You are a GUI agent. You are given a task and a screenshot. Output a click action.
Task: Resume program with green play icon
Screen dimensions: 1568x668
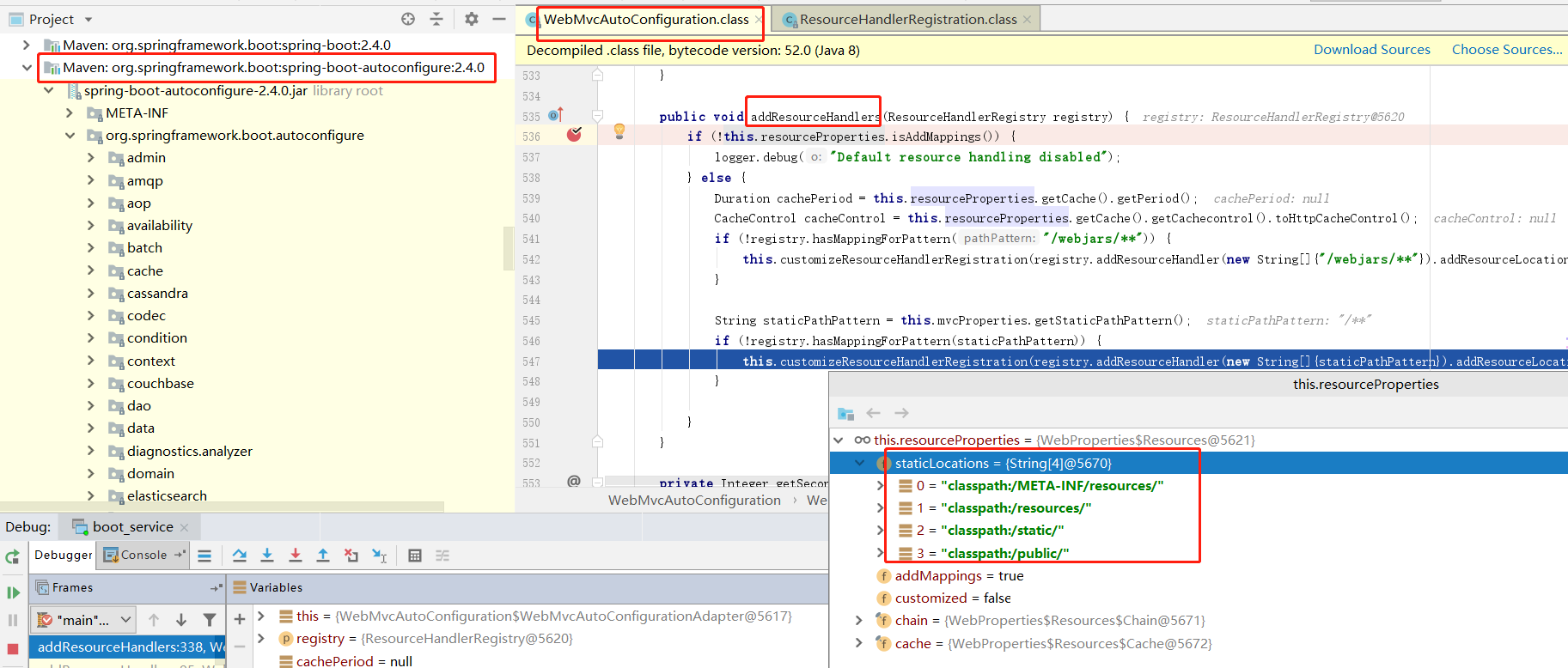(13, 592)
